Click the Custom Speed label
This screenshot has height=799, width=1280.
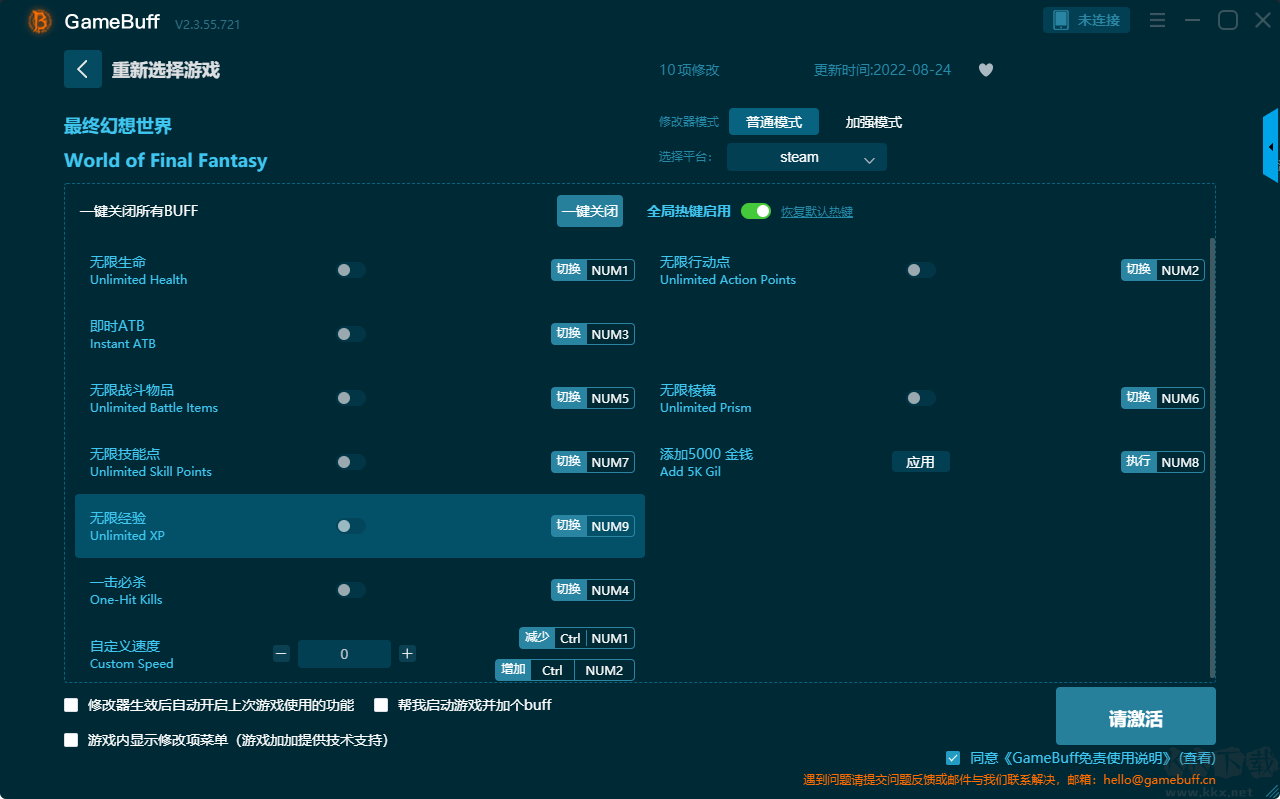[132, 664]
